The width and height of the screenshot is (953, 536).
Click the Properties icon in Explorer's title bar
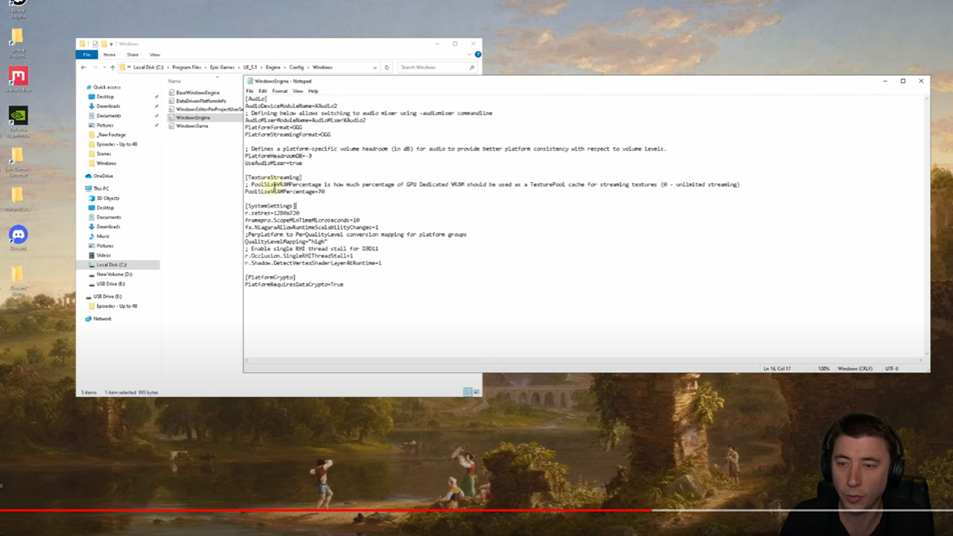[x=95, y=44]
